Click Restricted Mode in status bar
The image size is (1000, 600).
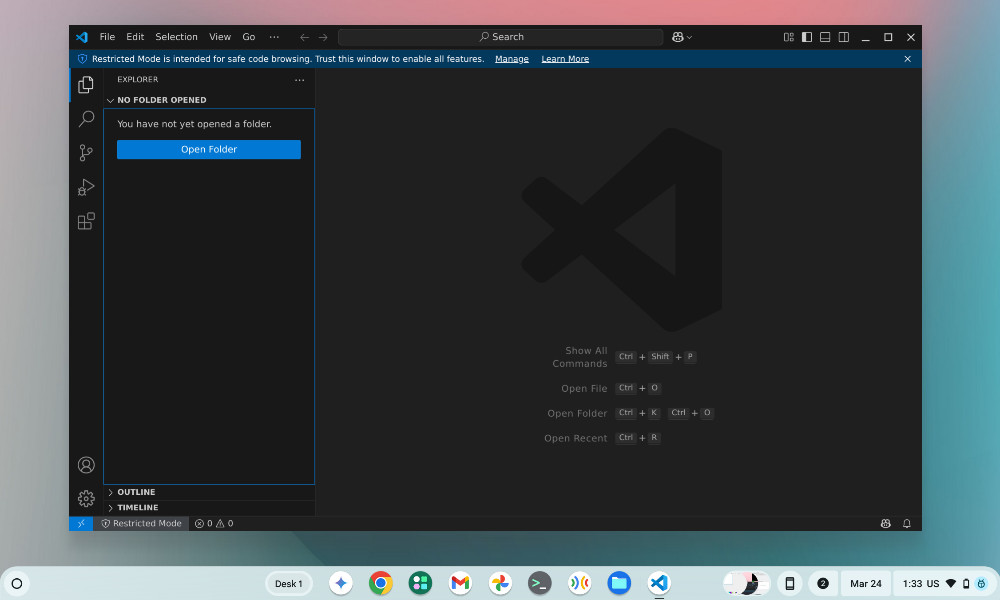(142, 523)
